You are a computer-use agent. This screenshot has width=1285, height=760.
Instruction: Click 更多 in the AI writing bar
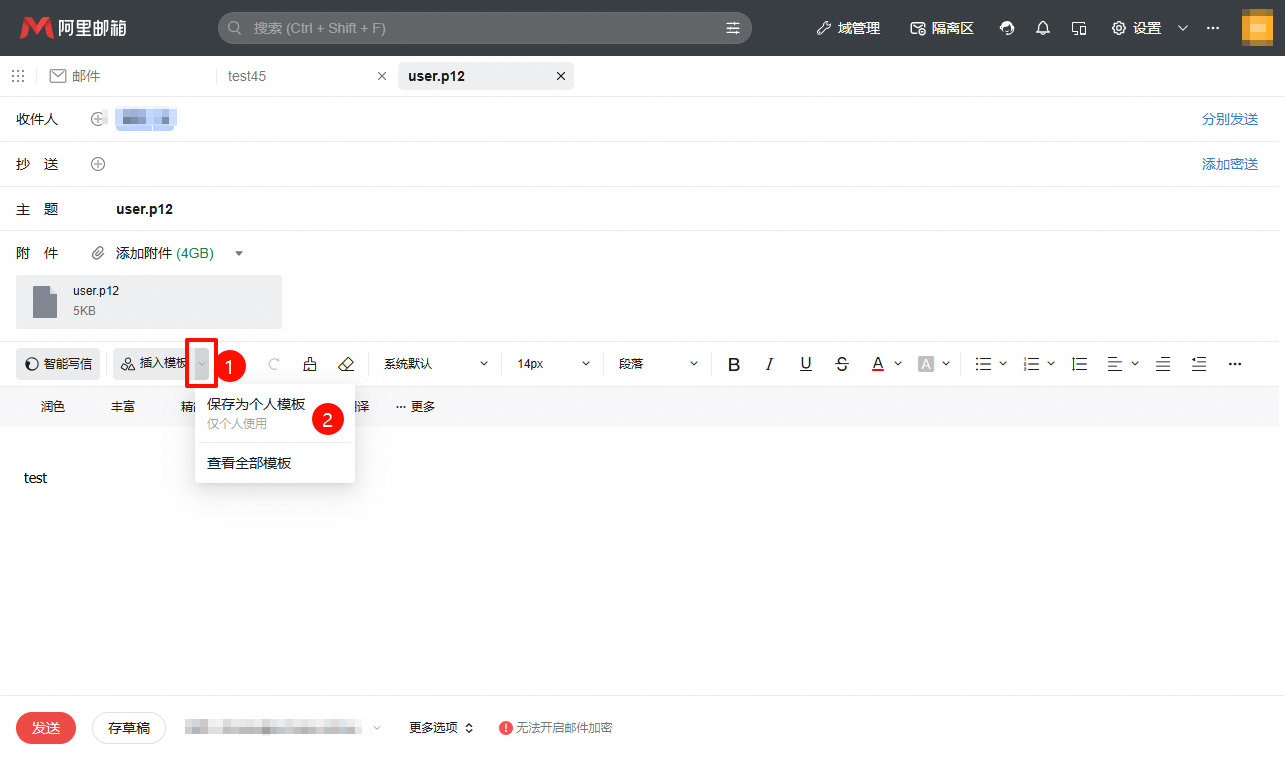click(x=415, y=407)
